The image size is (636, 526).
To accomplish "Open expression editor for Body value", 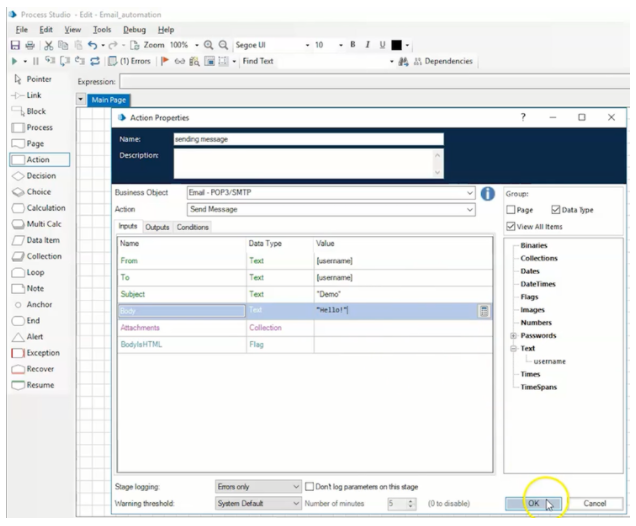I will (485, 312).
